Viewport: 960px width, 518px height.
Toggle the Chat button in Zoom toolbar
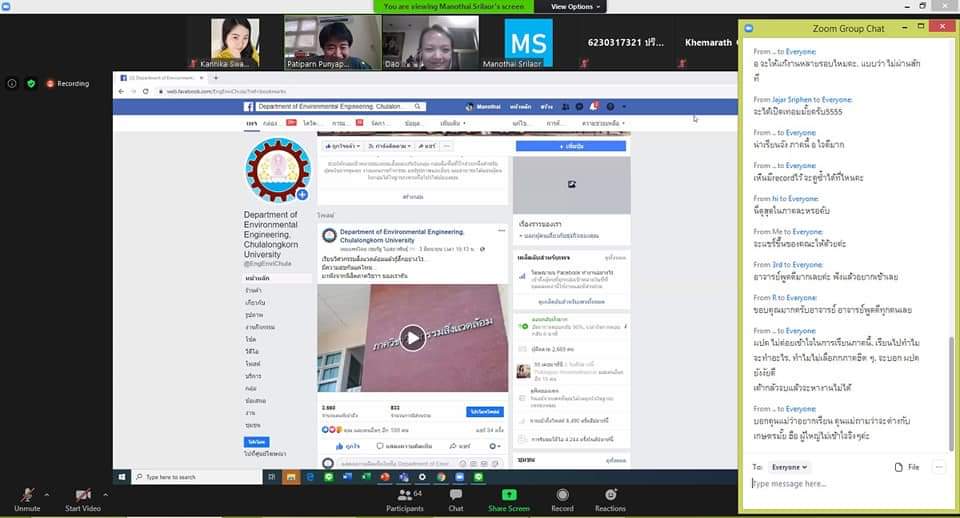pyautogui.click(x=456, y=500)
